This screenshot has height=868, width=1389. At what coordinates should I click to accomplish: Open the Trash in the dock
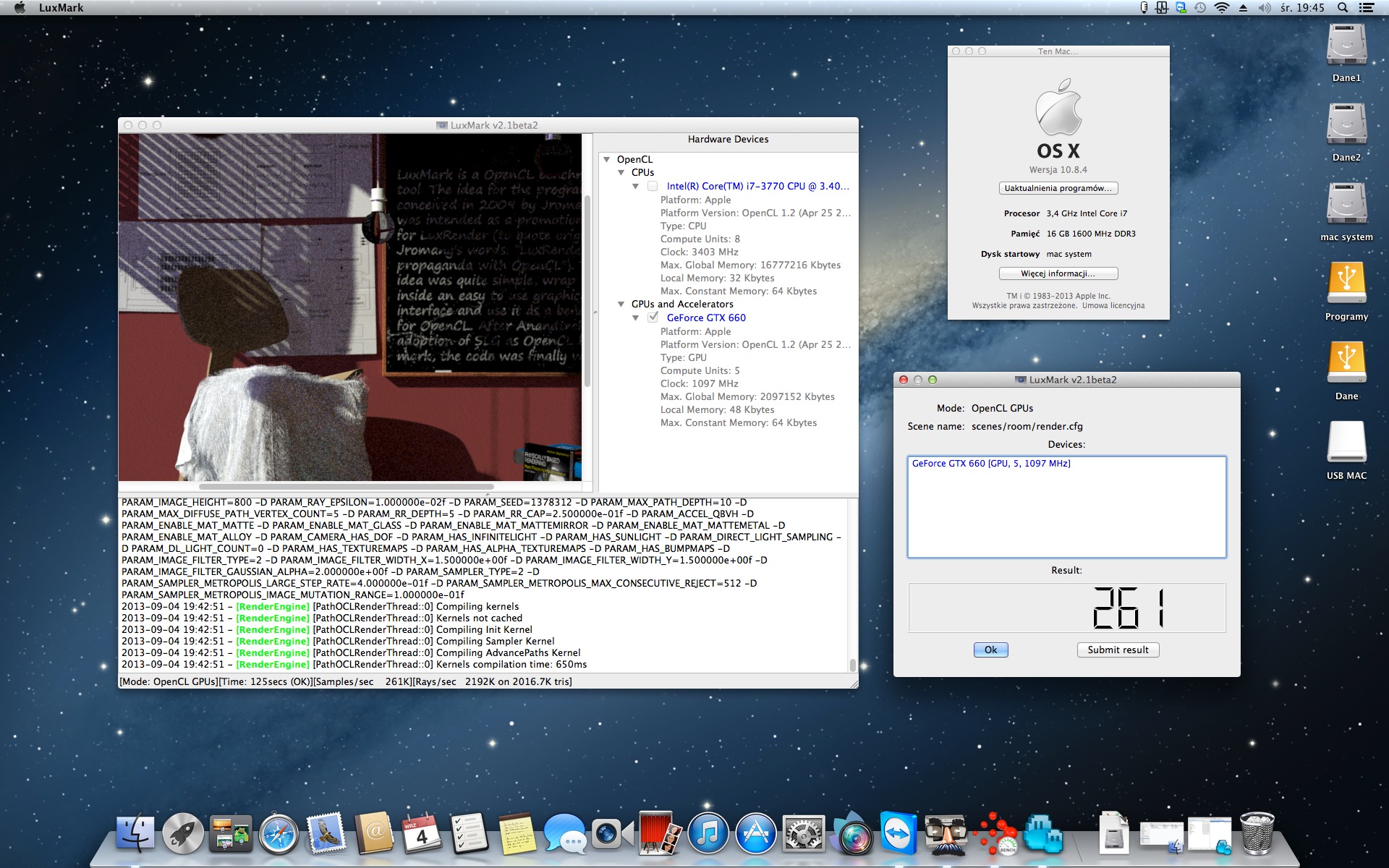[x=1257, y=833]
